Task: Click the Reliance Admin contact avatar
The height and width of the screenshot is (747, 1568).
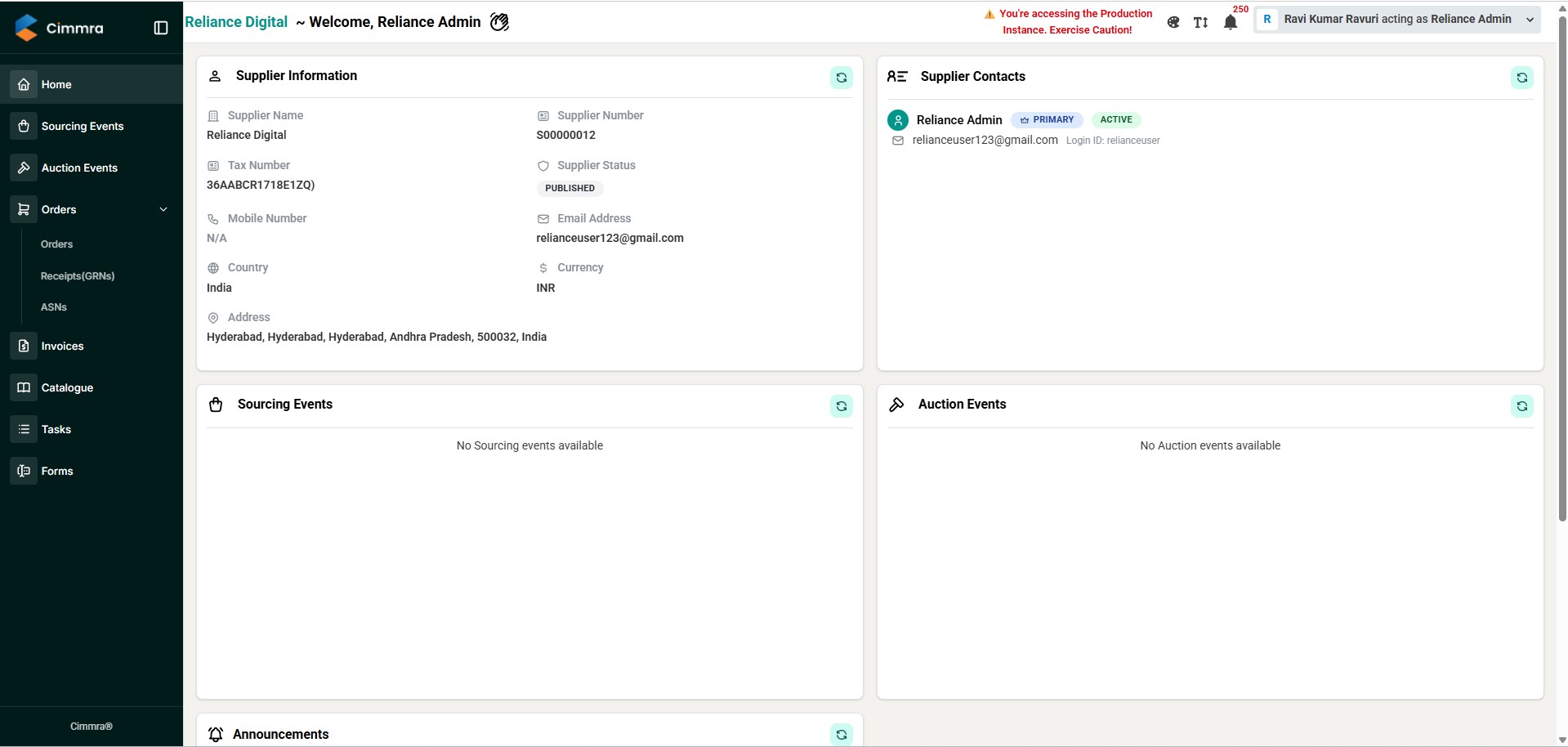Action: click(x=898, y=120)
